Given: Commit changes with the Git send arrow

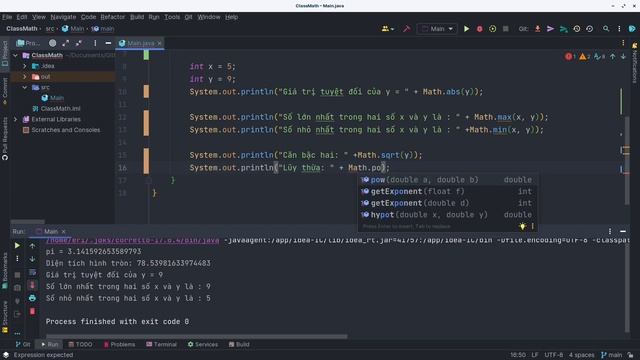Looking at the screenshot, I should pos(551,29).
